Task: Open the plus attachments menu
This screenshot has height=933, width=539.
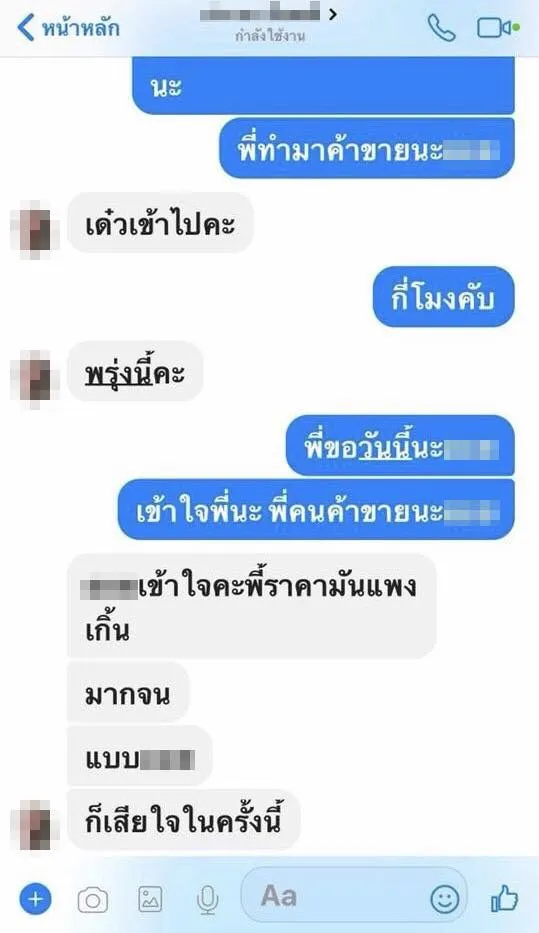Action: [35, 898]
